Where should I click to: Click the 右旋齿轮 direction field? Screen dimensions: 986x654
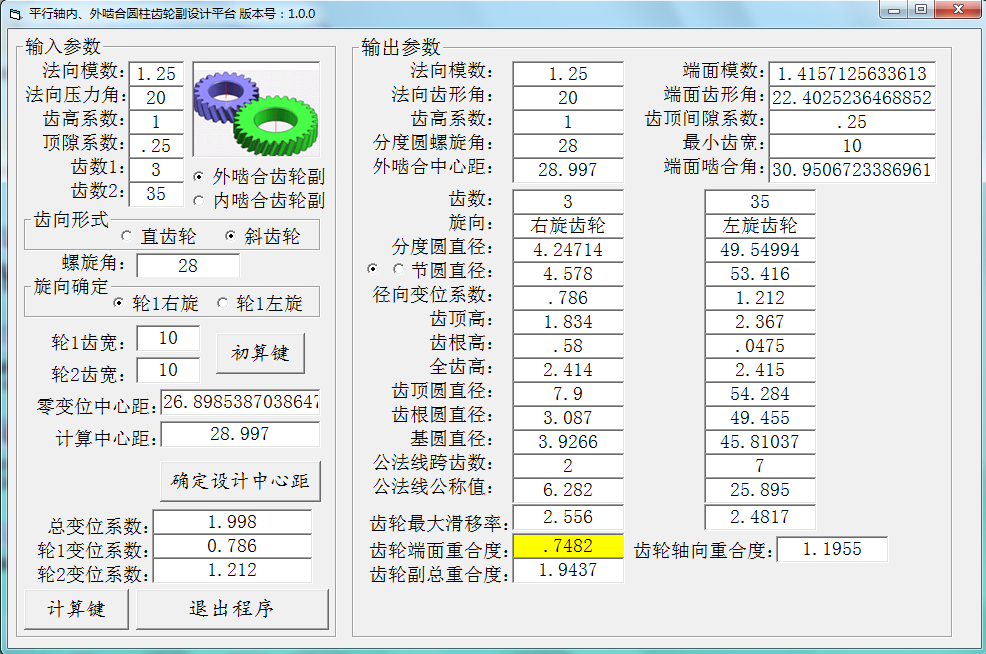[x=568, y=226]
